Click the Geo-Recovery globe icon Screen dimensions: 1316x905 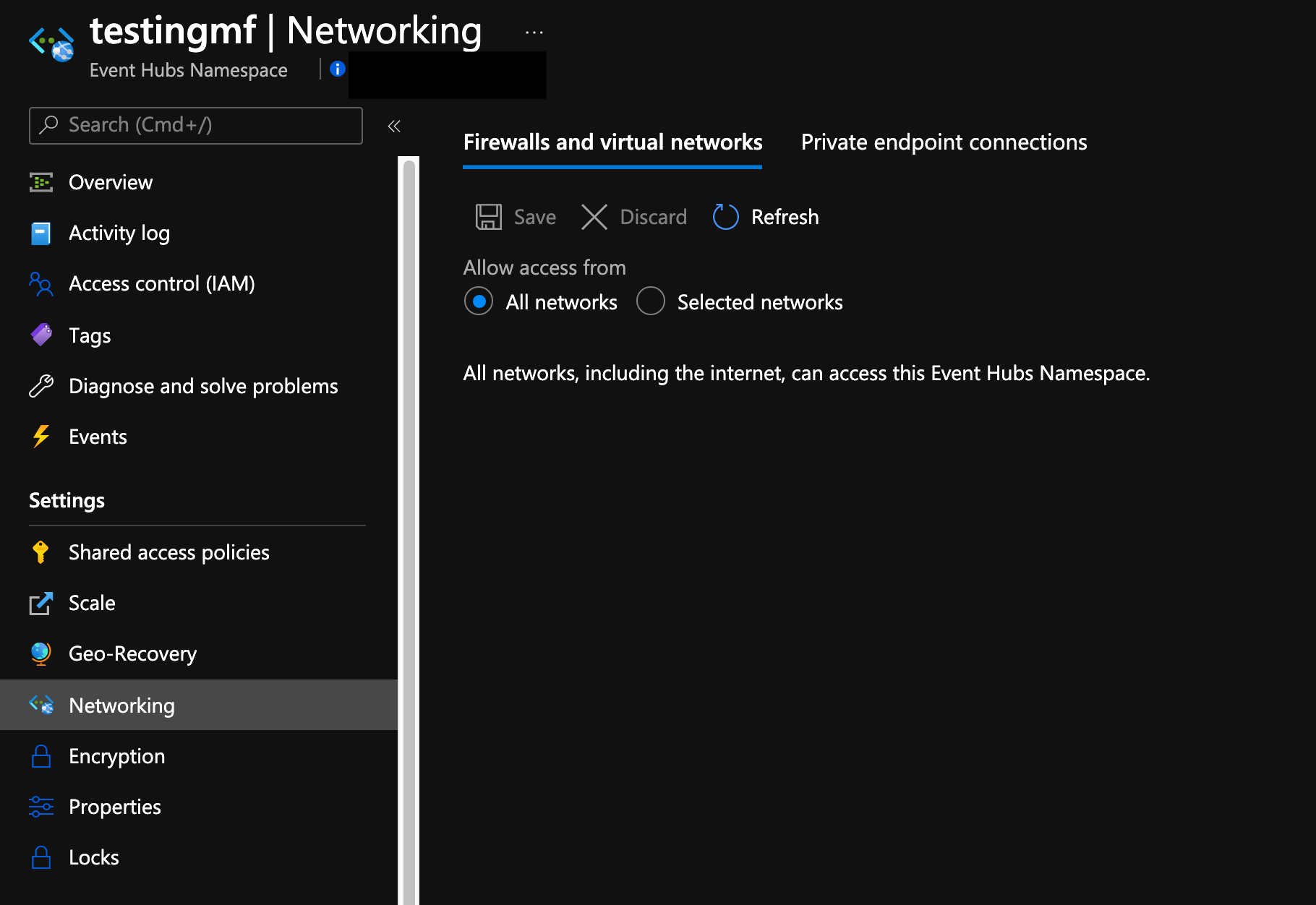(x=41, y=653)
